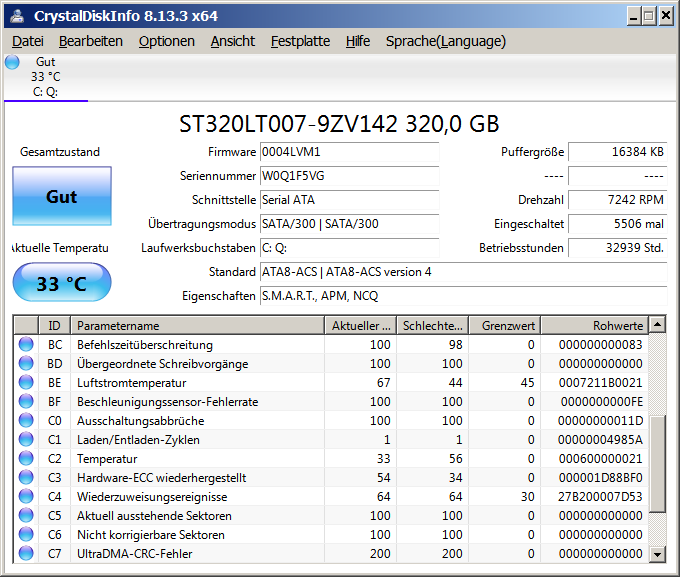The height and width of the screenshot is (577, 680).
Task: Click status orb of row BC
Action: pyautogui.click(x=26, y=344)
